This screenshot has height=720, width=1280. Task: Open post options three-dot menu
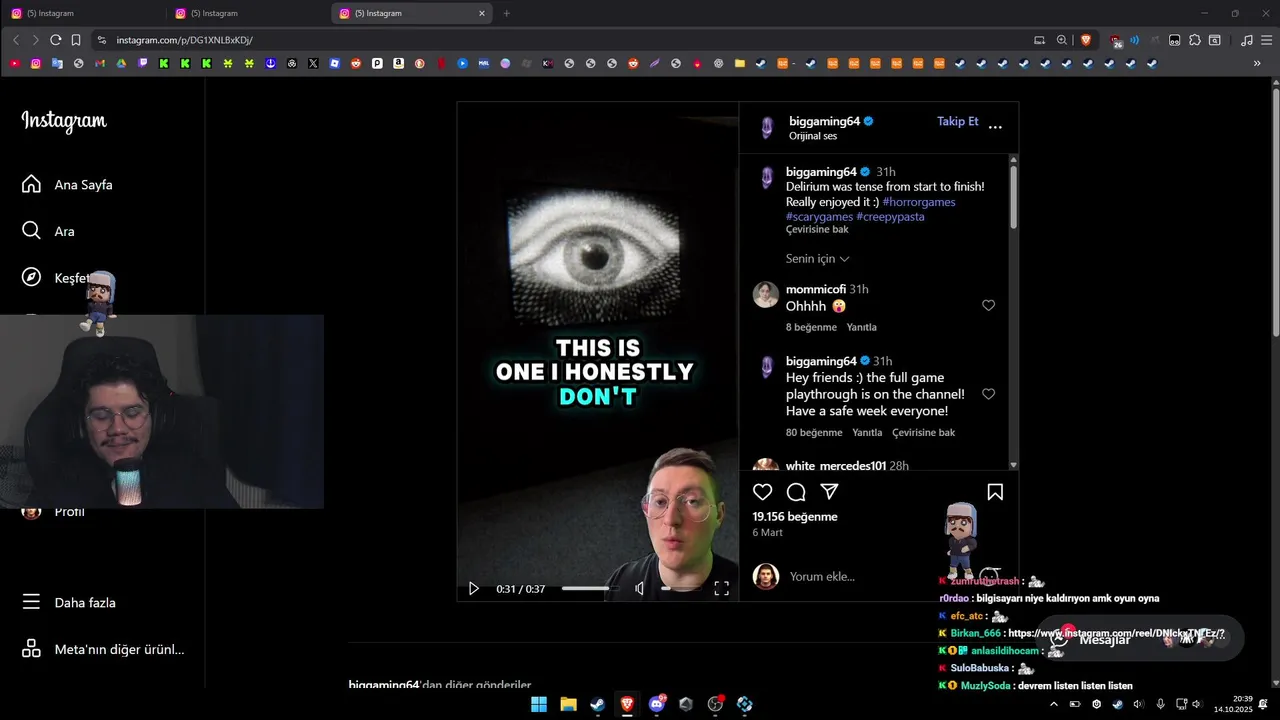point(995,127)
